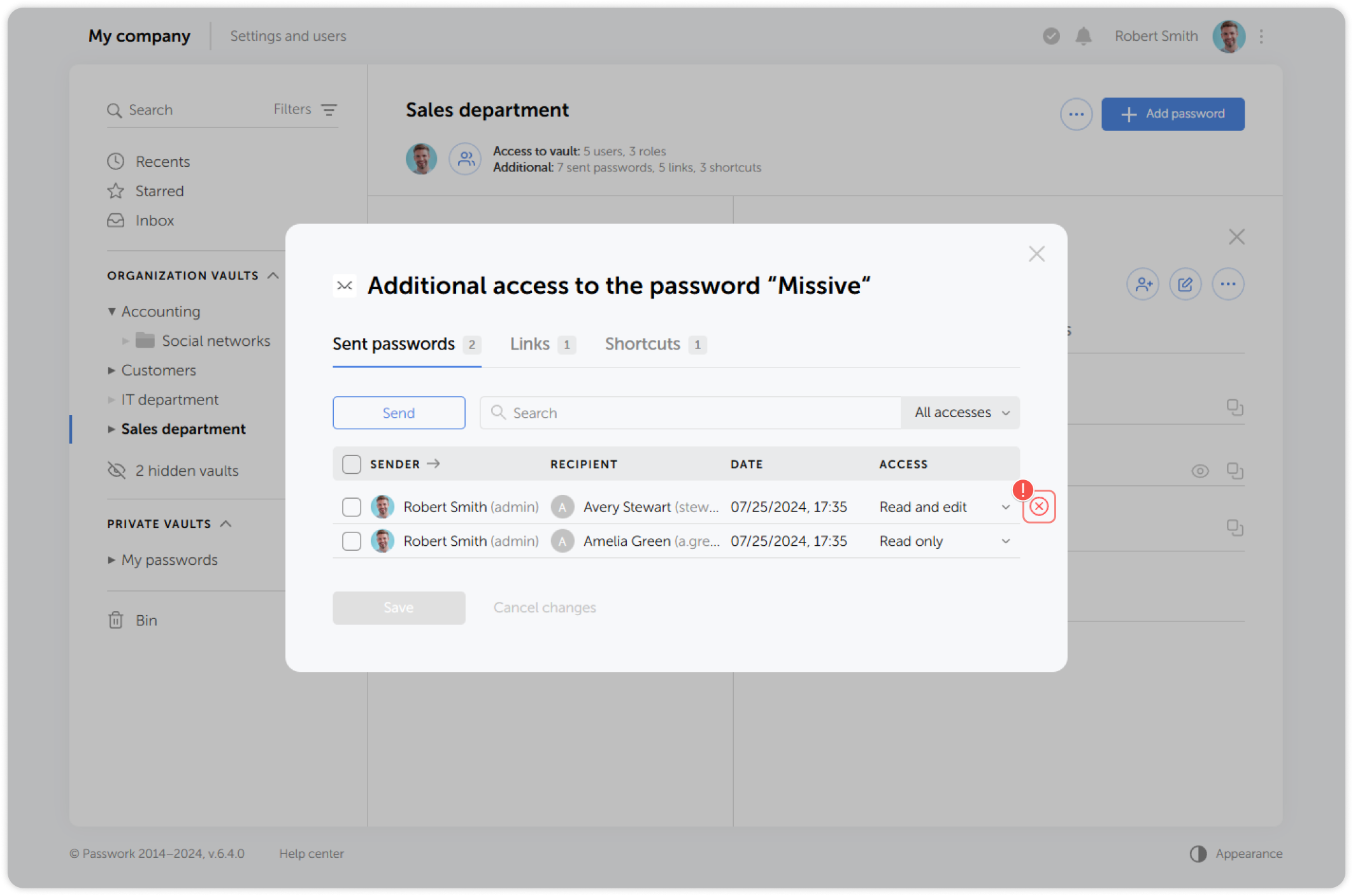The height and width of the screenshot is (896, 1353).
Task: Click the notification bell icon
Action: click(1084, 36)
